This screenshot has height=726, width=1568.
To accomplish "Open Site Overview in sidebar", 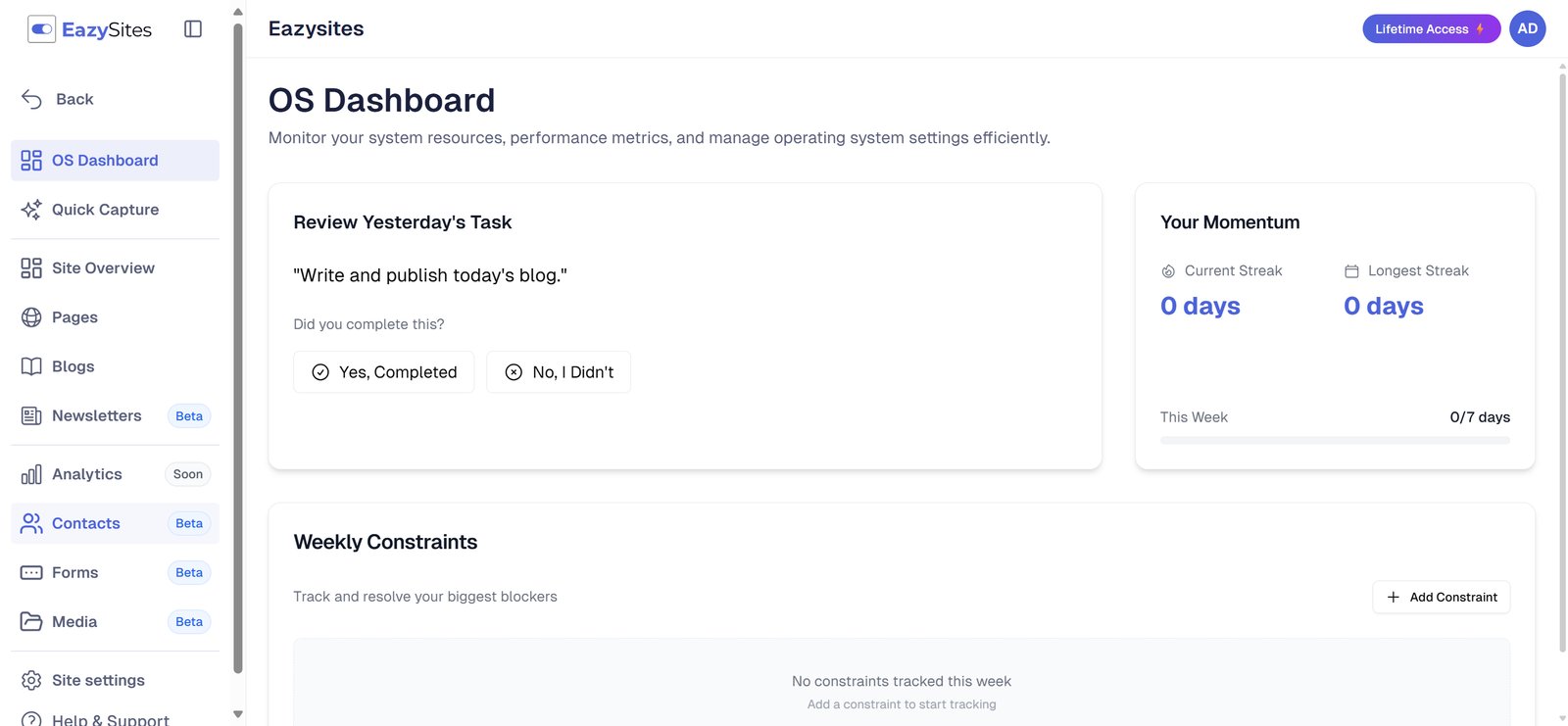I will pos(103,268).
